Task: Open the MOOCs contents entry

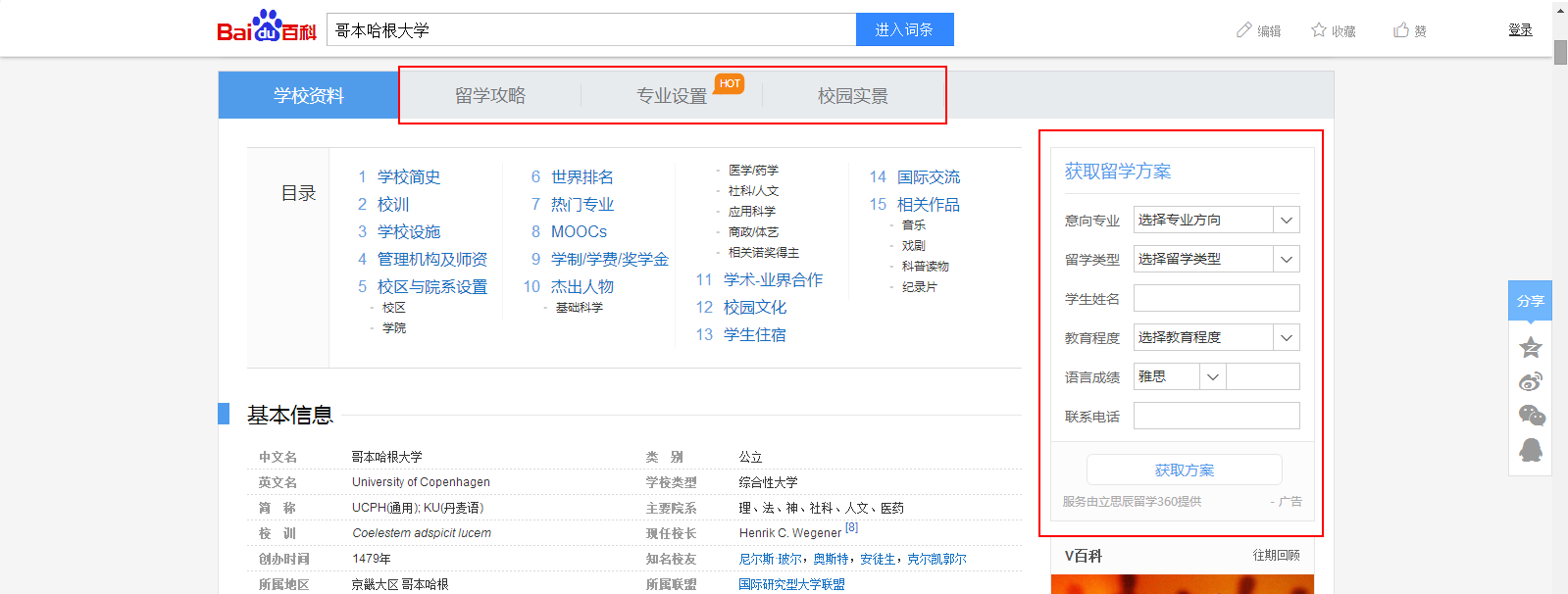Action: [x=579, y=231]
